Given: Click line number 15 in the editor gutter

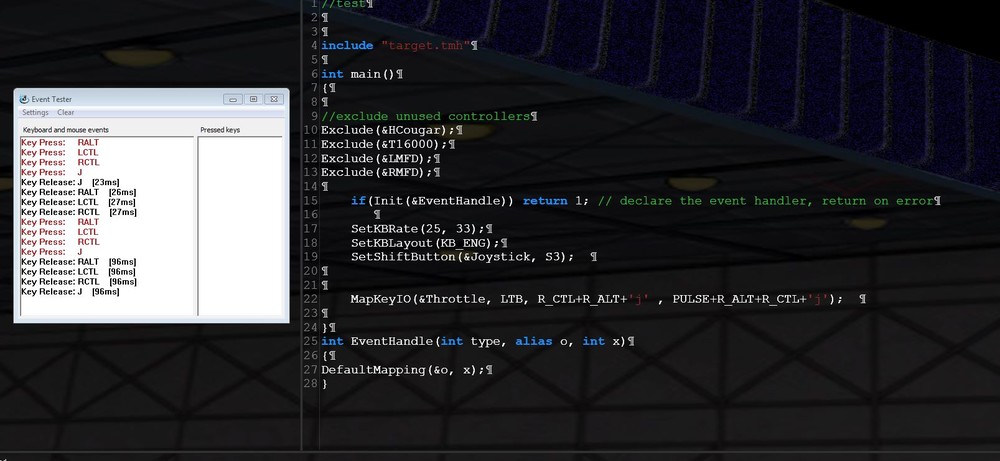Looking at the screenshot, I should (x=311, y=201).
